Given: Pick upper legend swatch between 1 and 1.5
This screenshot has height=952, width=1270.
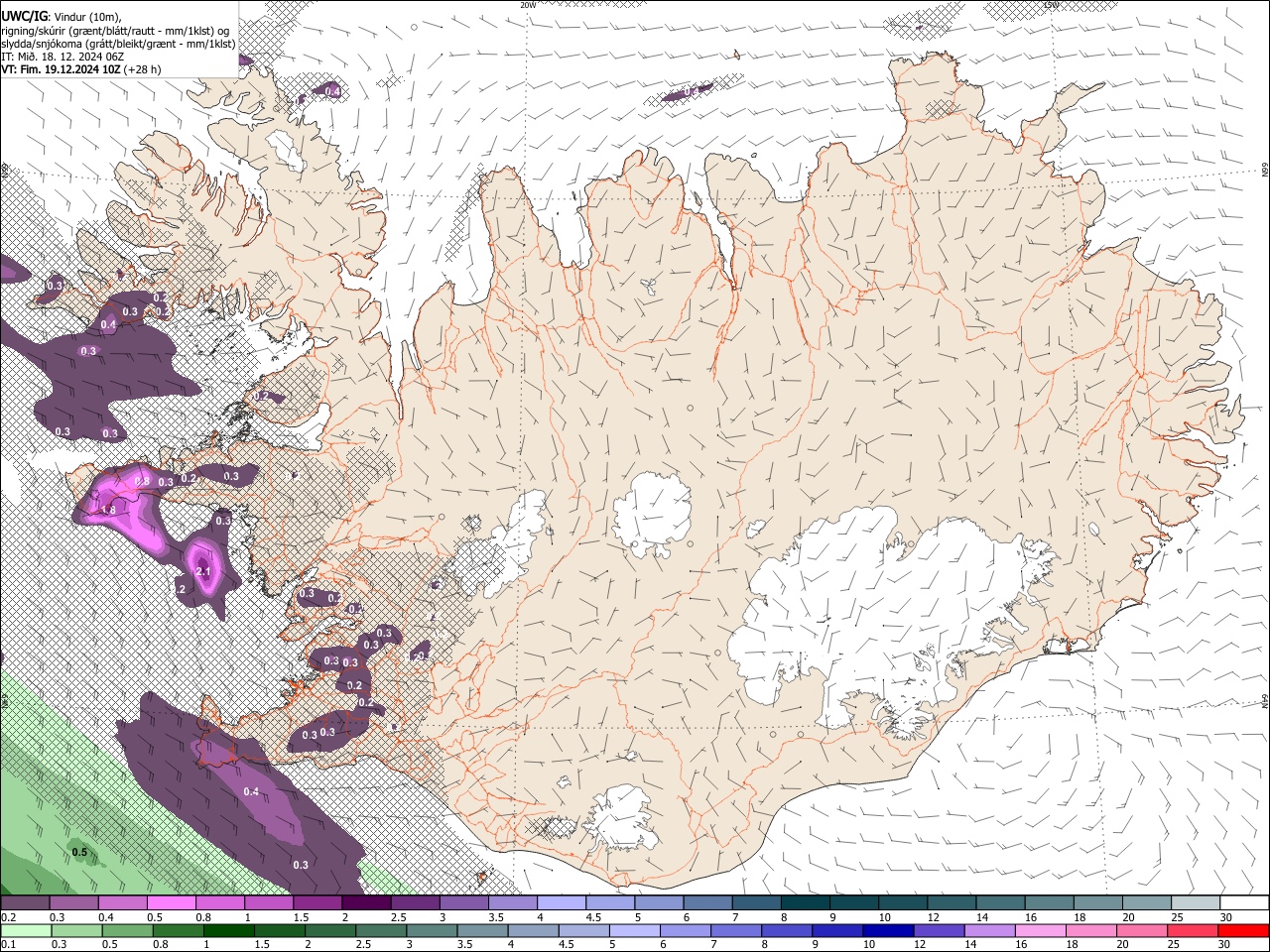Looking at the screenshot, I should point(269,903).
